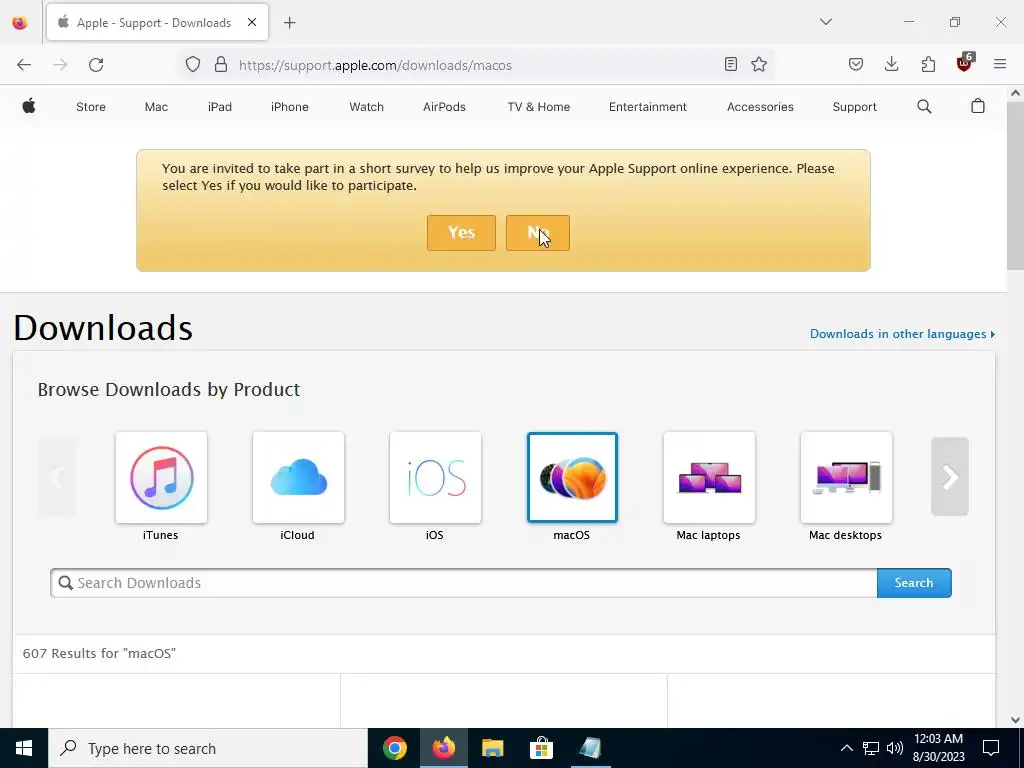Click the blue Search button
1024x768 pixels.
[x=914, y=583]
